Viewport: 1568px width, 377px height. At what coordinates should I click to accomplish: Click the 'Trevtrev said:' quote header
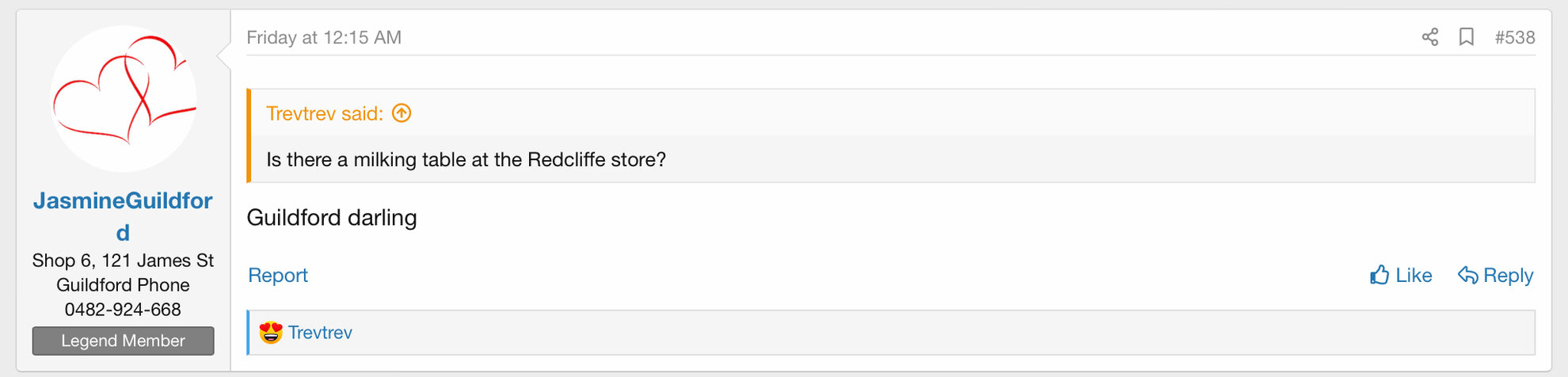click(x=325, y=113)
